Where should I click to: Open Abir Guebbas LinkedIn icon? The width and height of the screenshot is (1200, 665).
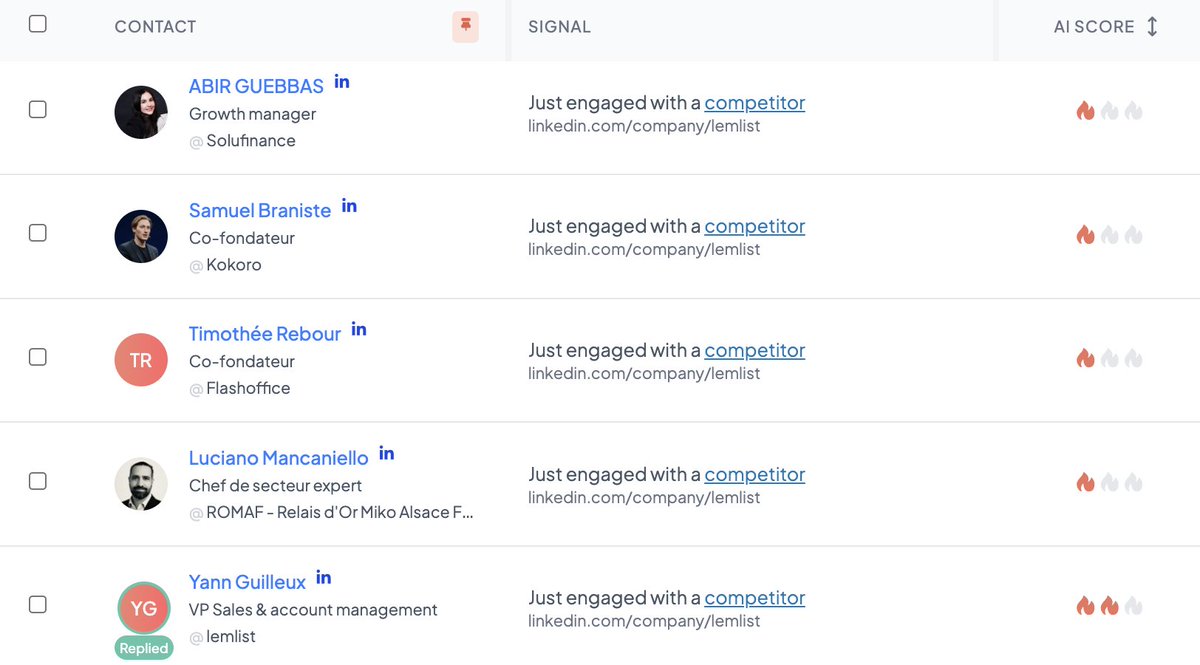[342, 82]
